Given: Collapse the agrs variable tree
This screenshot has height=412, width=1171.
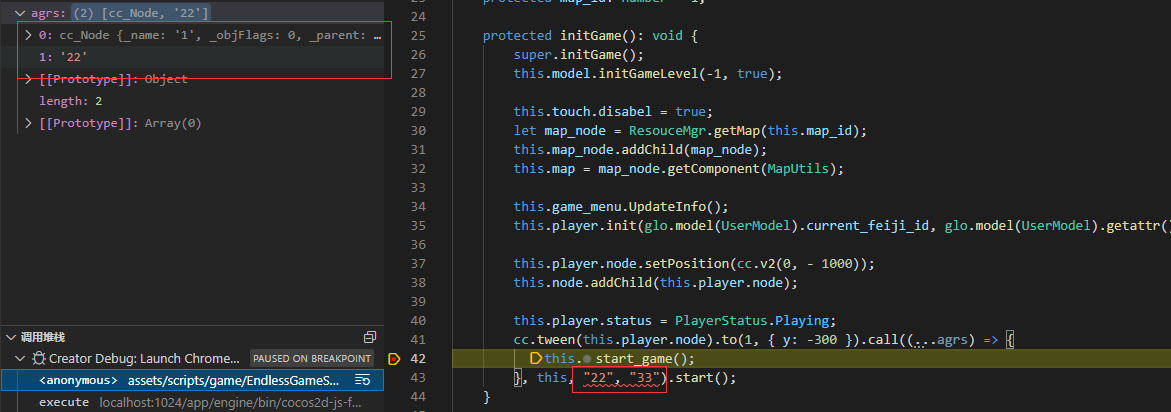Looking at the screenshot, I should [19, 13].
